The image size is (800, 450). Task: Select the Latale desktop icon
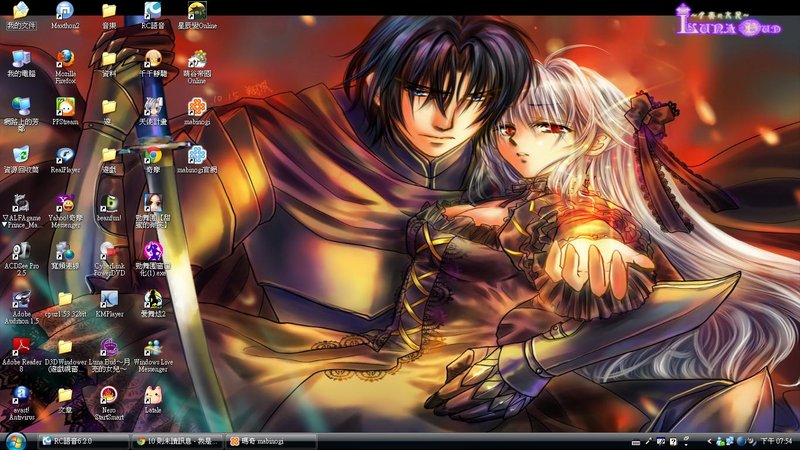click(x=153, y=395)
